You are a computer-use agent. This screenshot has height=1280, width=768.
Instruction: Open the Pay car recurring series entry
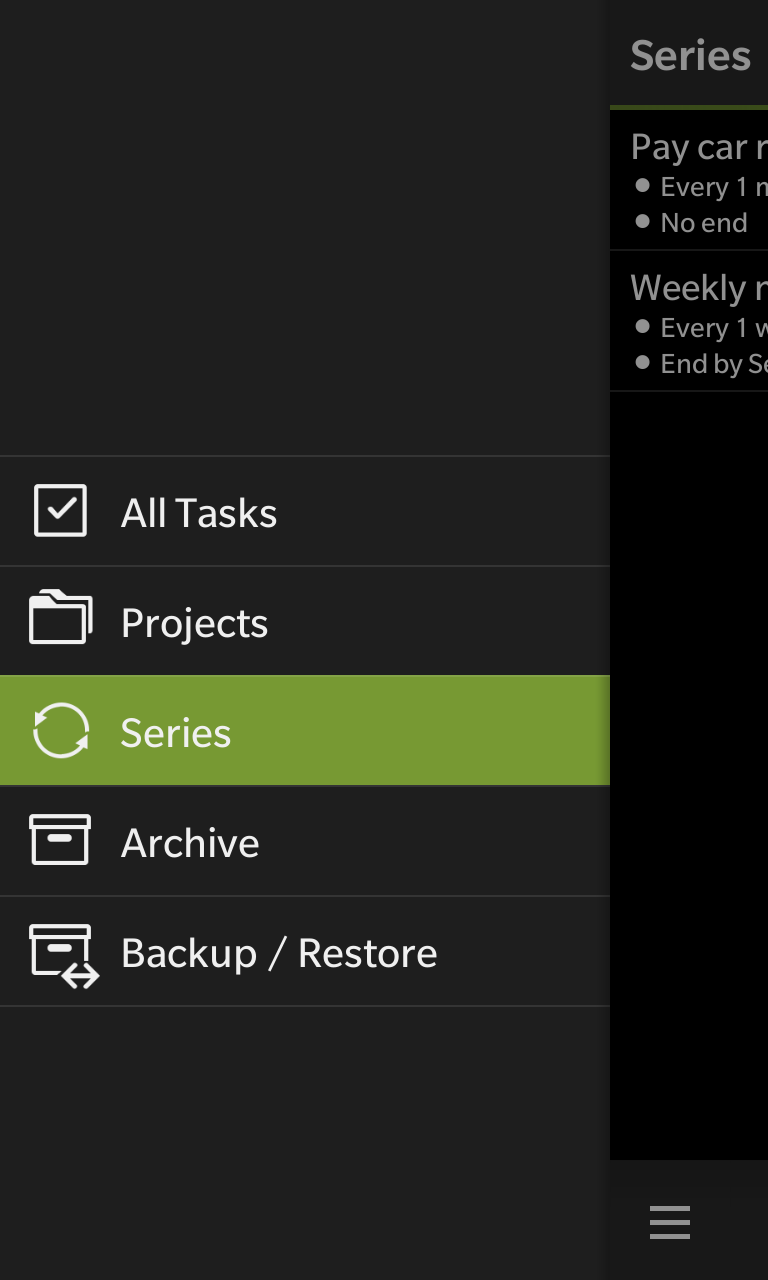[x=689, y=180]
